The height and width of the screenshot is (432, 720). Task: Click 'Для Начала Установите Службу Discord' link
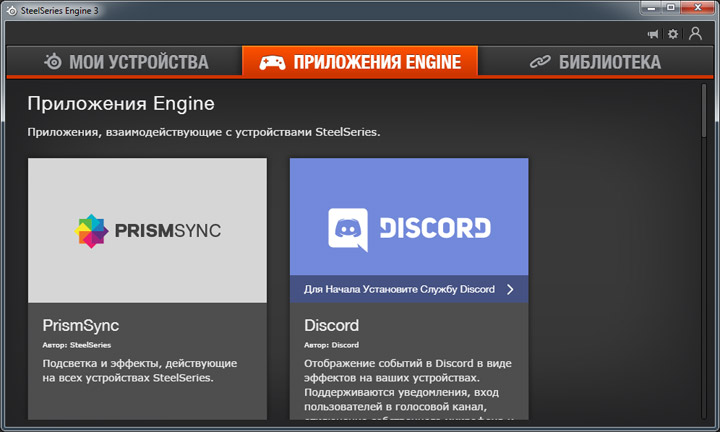pyautogui.click(x=399, y=289)
